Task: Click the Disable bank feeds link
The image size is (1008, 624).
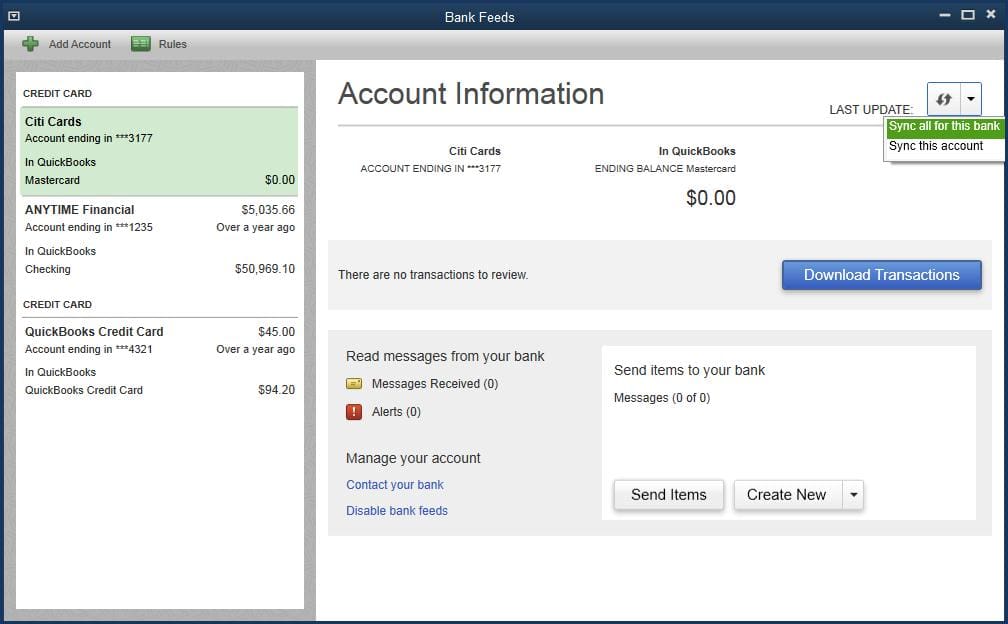Action: tap(397, 511)
